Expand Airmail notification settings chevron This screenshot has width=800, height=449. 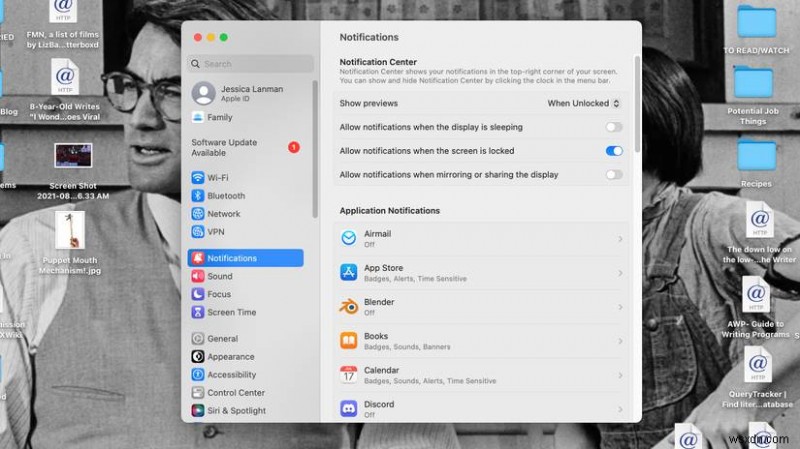pos(620,239)
